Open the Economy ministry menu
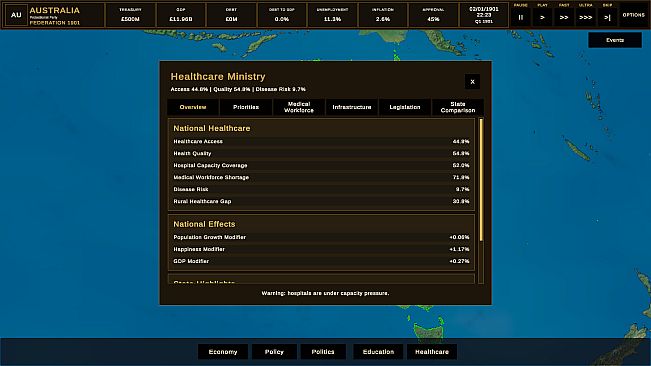 tap(223, 352)
